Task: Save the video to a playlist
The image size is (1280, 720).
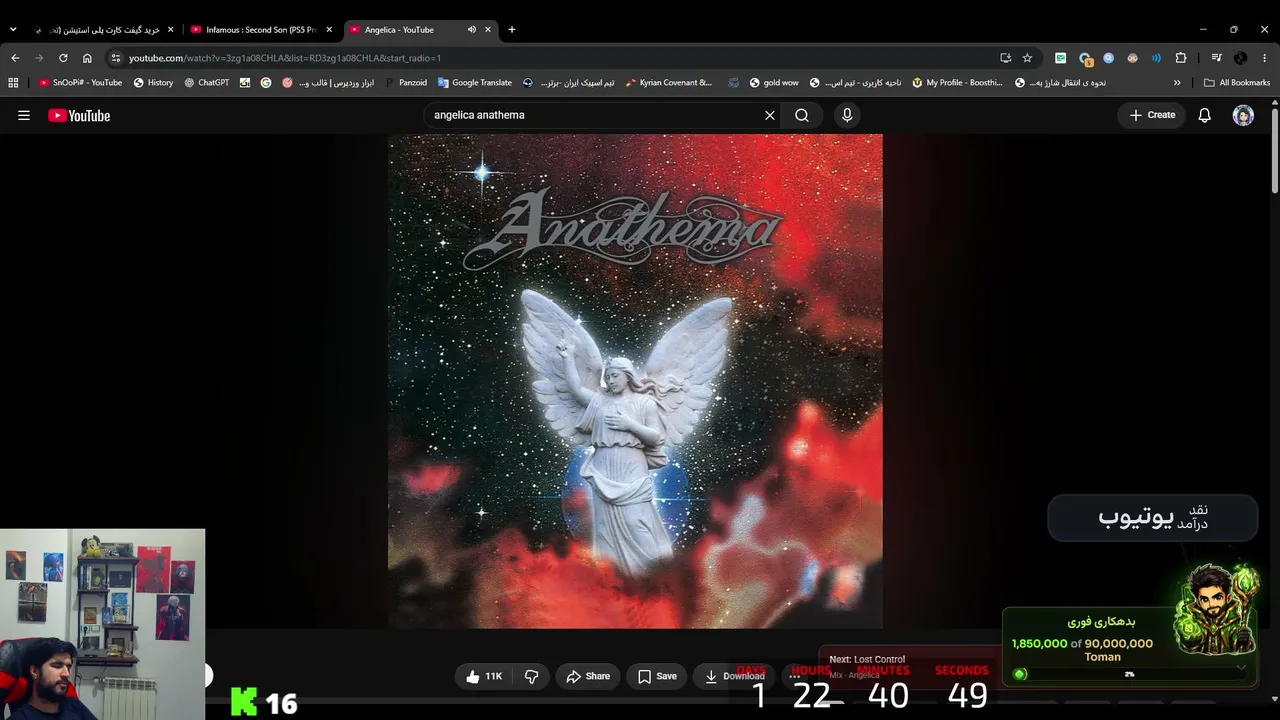Action: [657, 676]
